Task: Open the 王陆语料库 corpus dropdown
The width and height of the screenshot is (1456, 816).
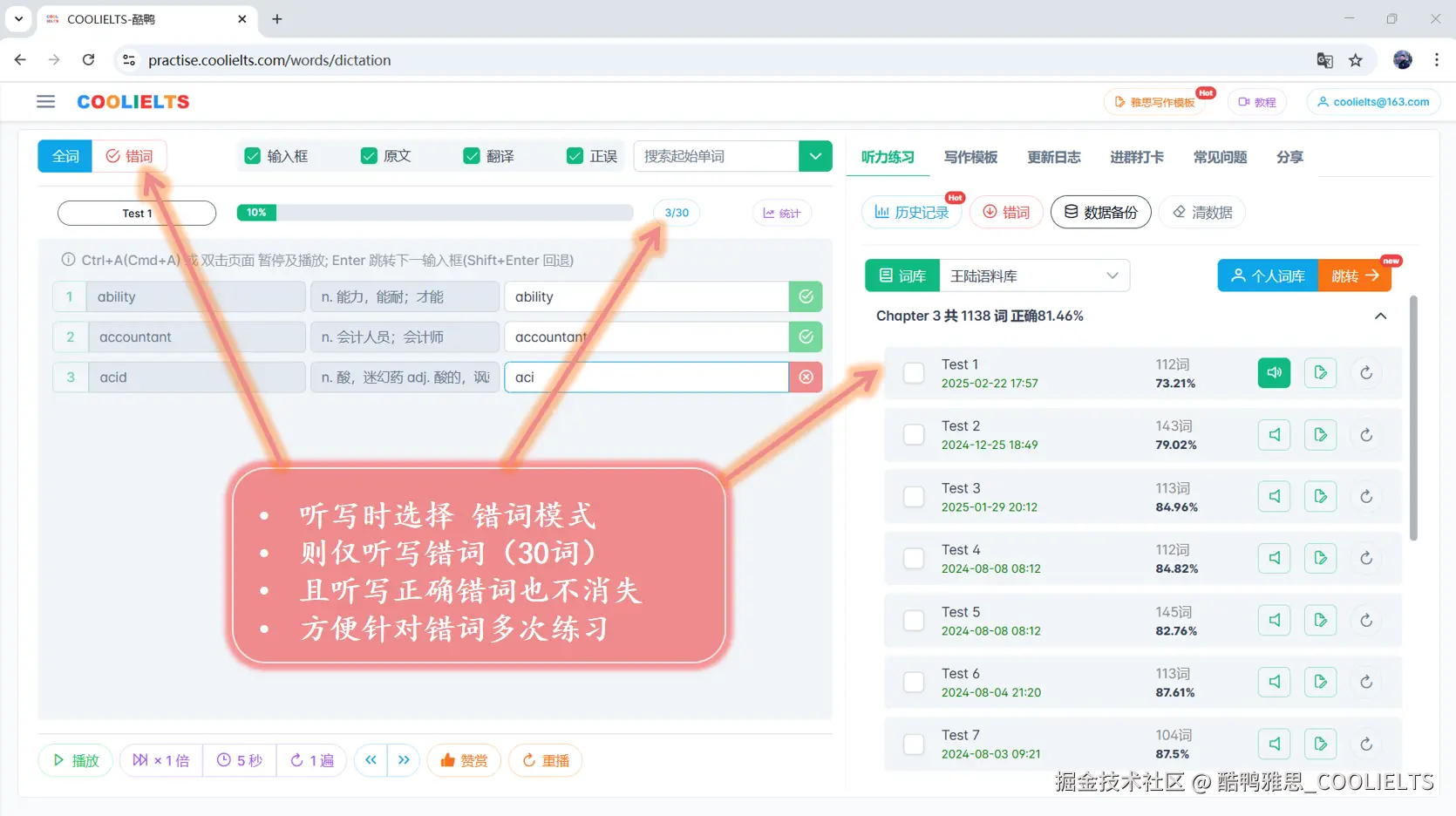Action: (1034, 275)
